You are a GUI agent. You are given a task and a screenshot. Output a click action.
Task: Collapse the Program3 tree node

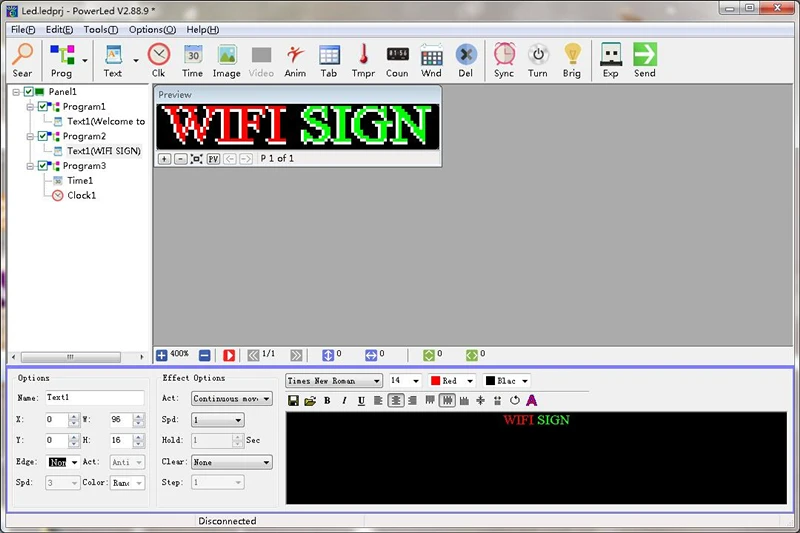pyautogui.click(x=31, y=166)
